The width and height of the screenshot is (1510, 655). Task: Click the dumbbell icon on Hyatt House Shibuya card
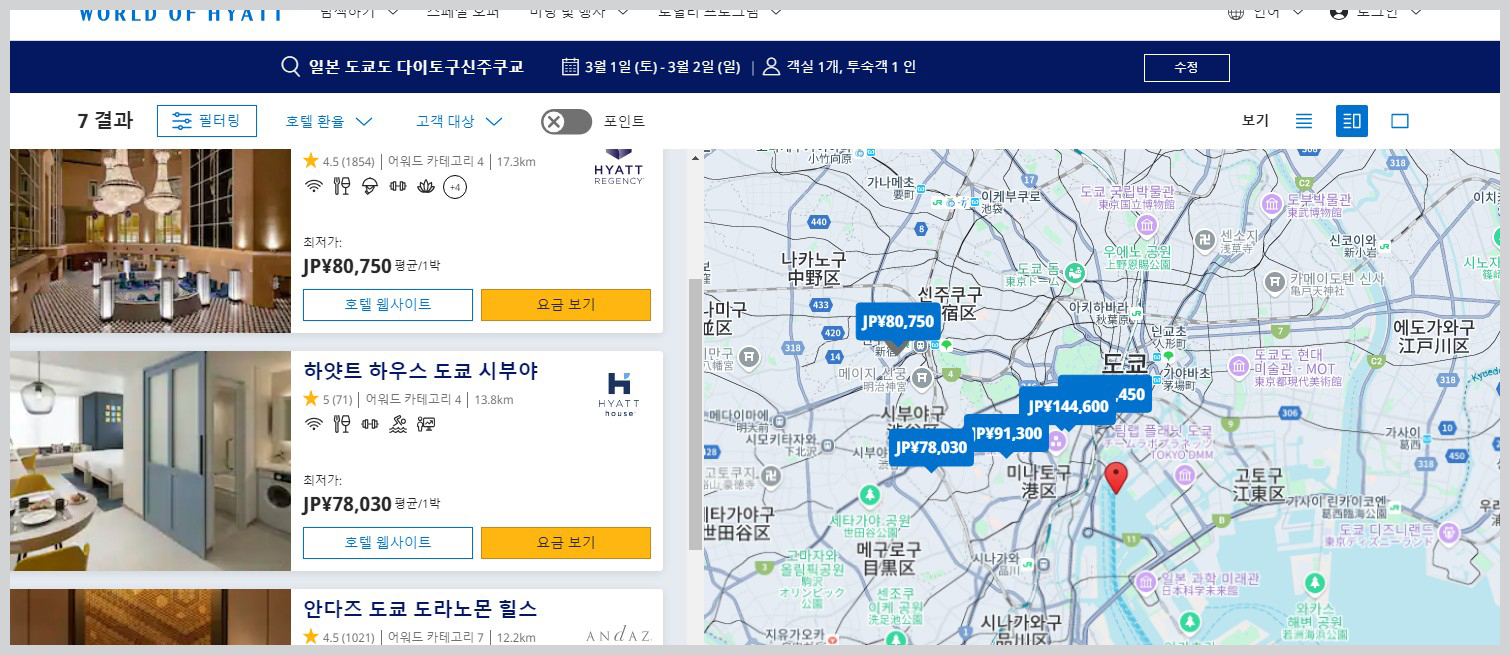click(x=370, y=424)
